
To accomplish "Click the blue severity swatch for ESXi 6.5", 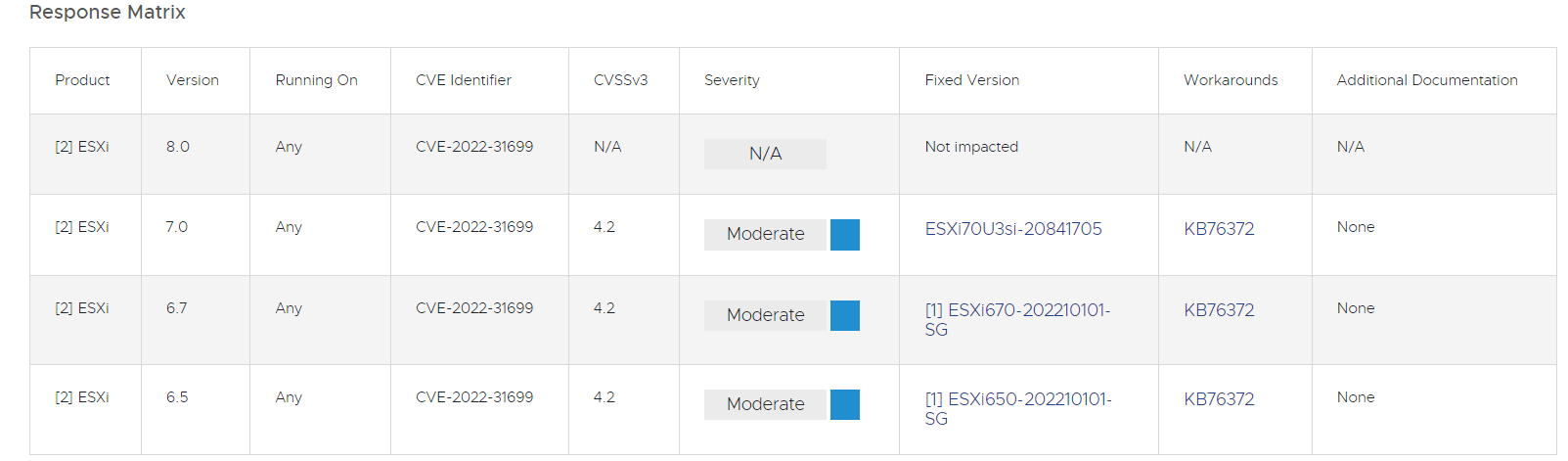I will pyautogui.click(x=845, y=405).
